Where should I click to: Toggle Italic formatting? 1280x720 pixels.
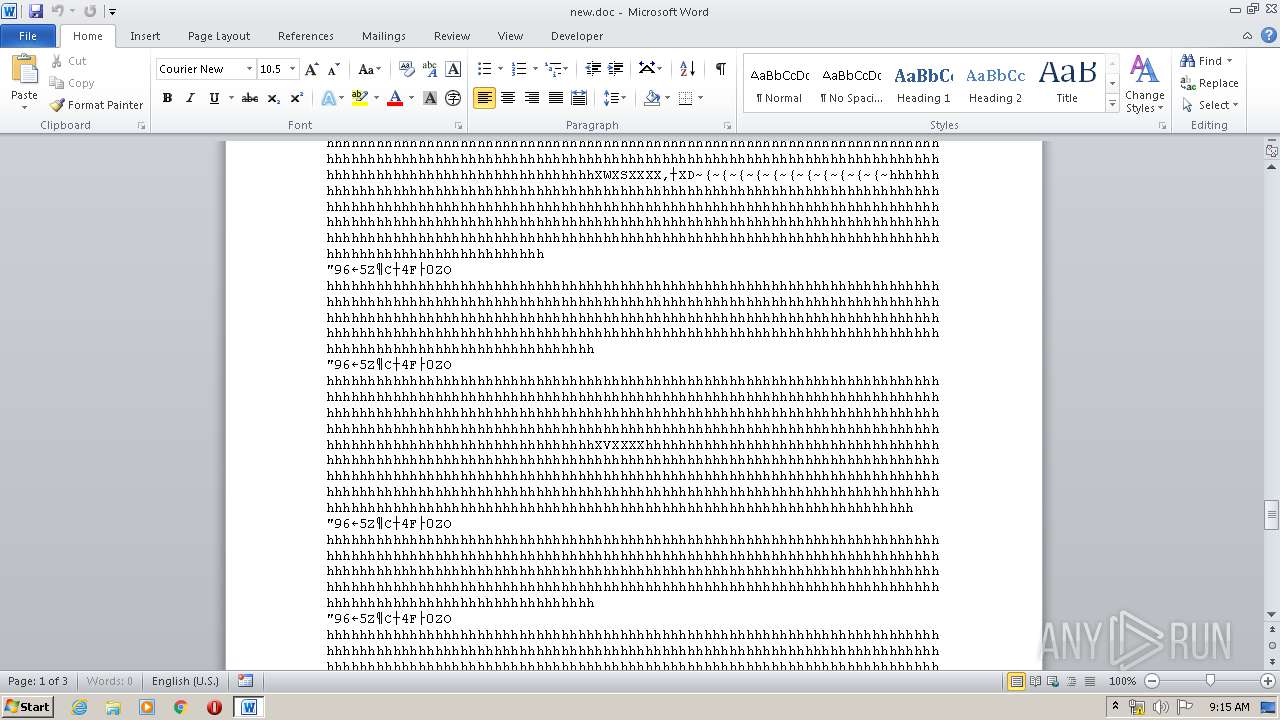(x=190, y=98)
